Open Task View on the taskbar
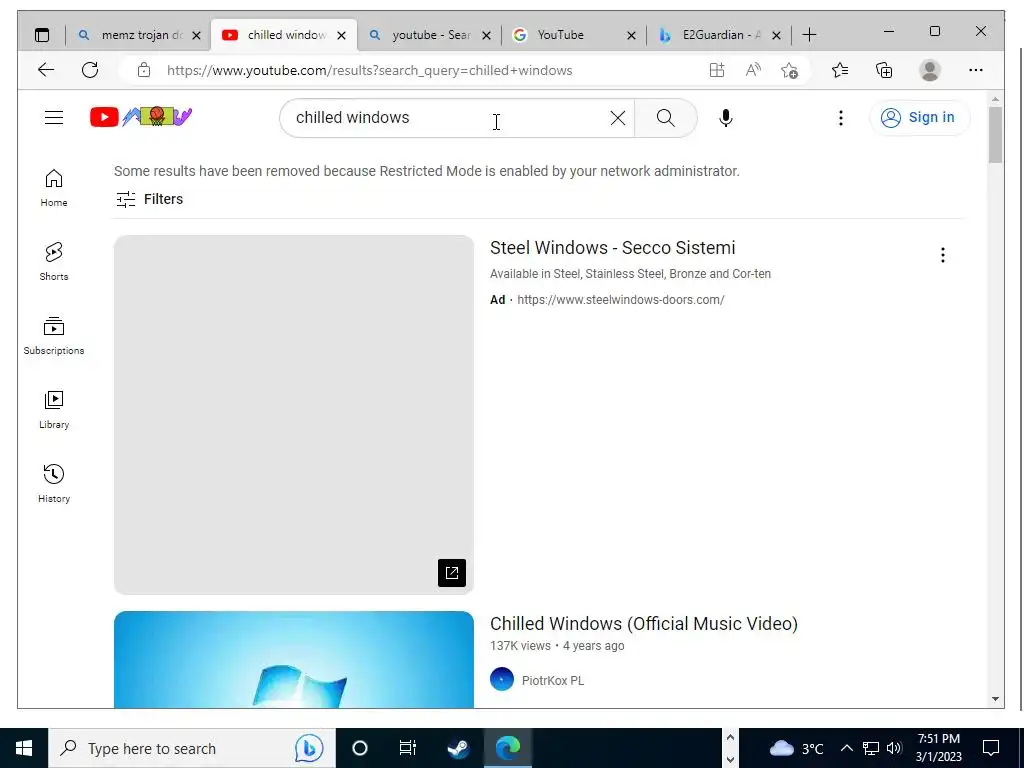This screenshot has width=1024, height=768. [408, 748]
